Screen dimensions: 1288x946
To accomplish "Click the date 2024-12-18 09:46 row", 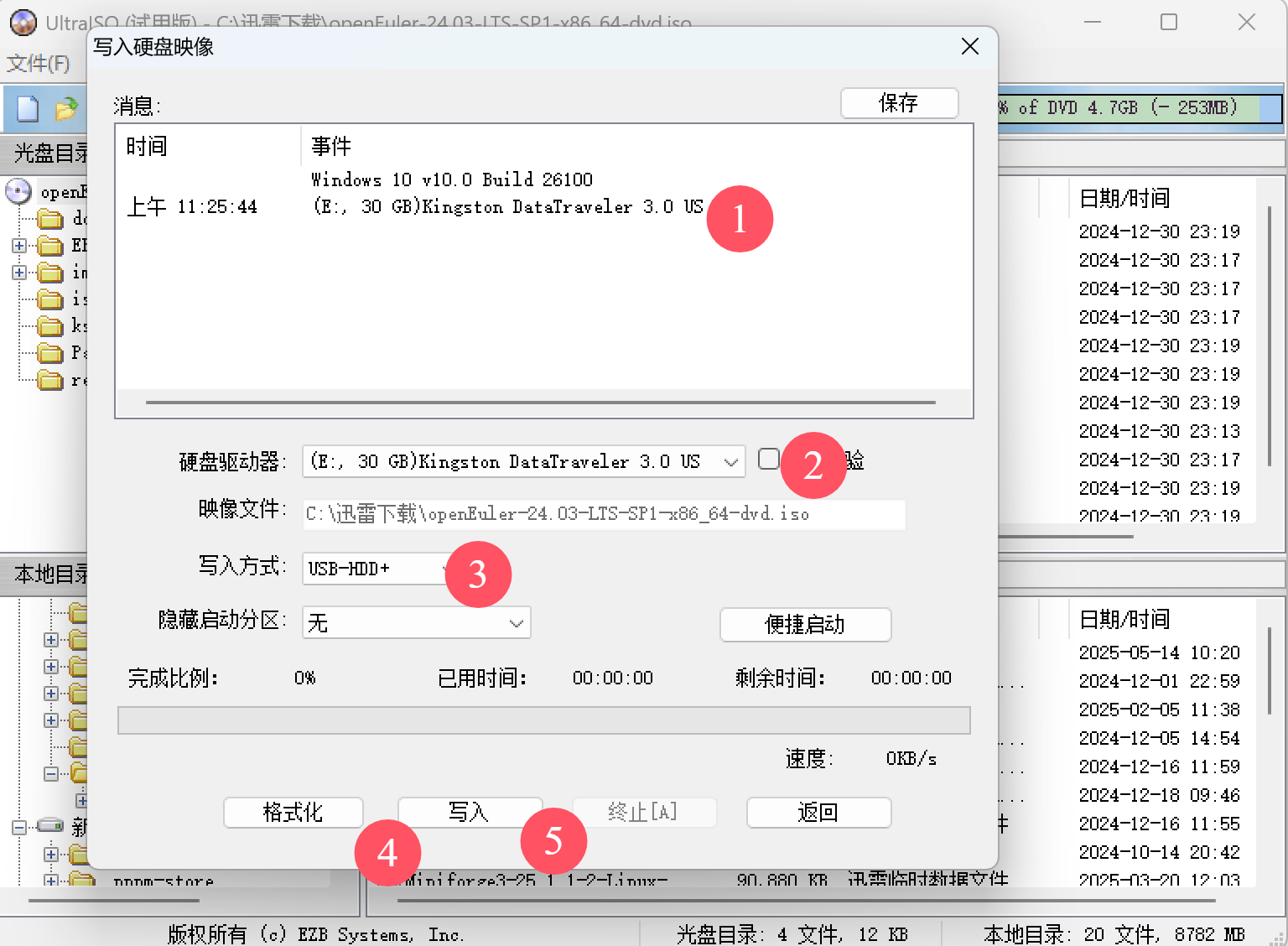I will [1160, 795].
